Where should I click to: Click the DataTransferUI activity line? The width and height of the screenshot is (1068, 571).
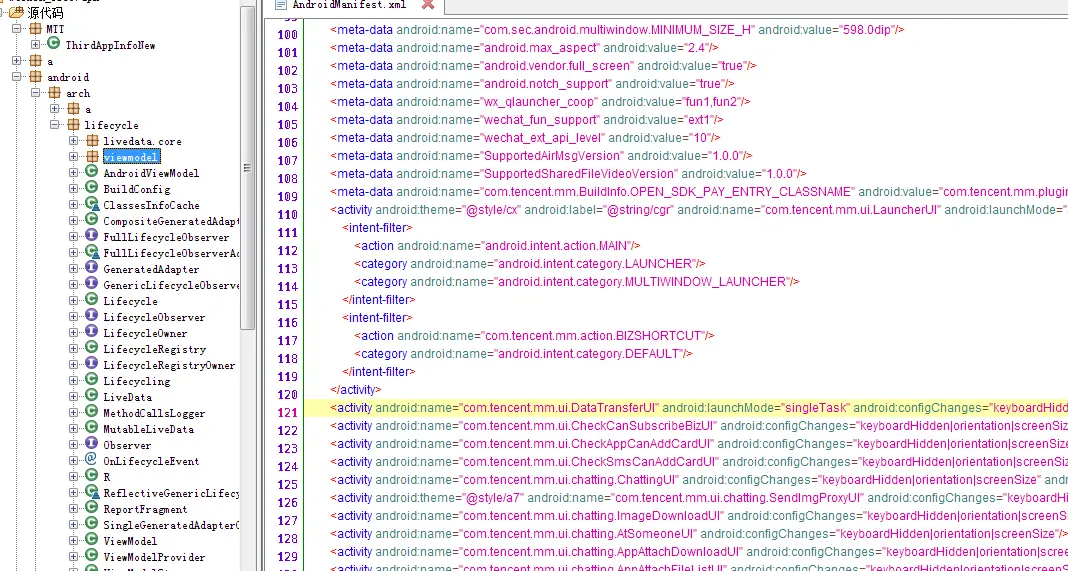(x=685, y=408)
